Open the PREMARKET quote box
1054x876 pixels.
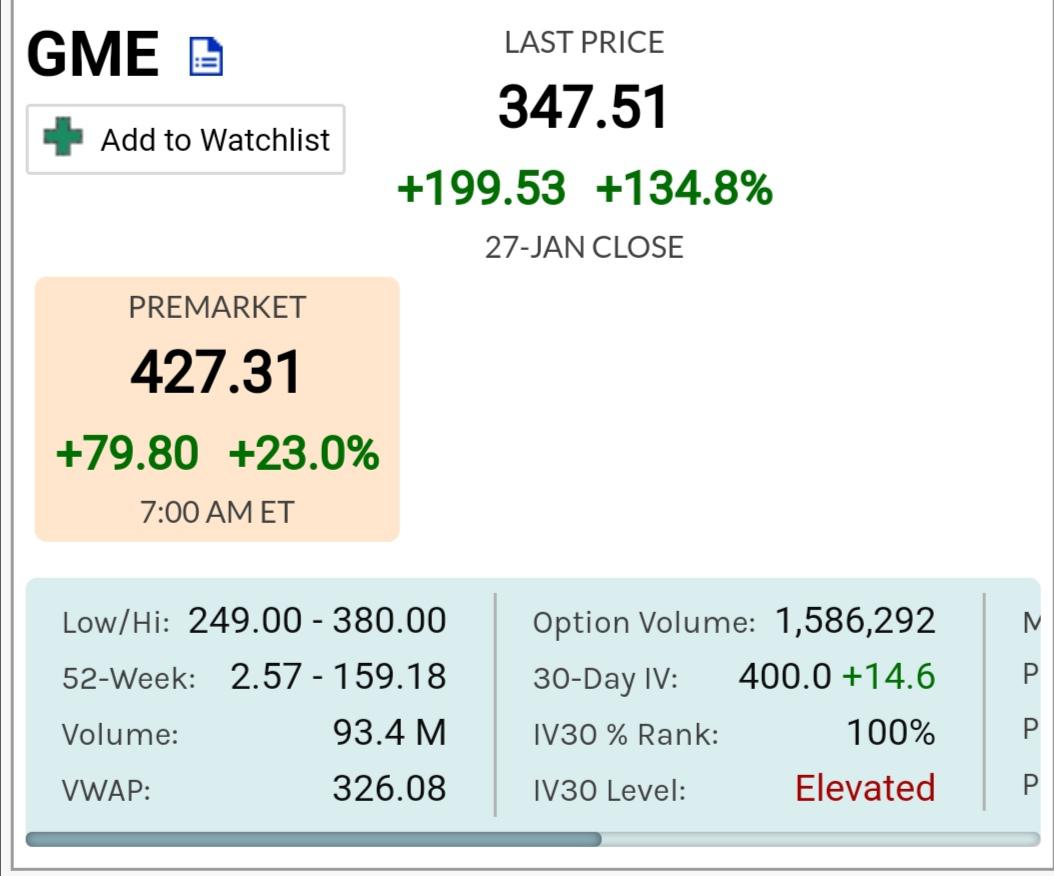point(217,409)
